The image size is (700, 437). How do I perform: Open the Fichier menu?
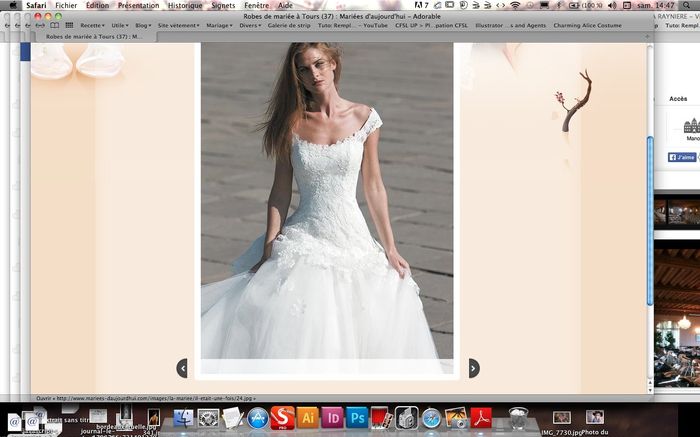pos(66,5)
